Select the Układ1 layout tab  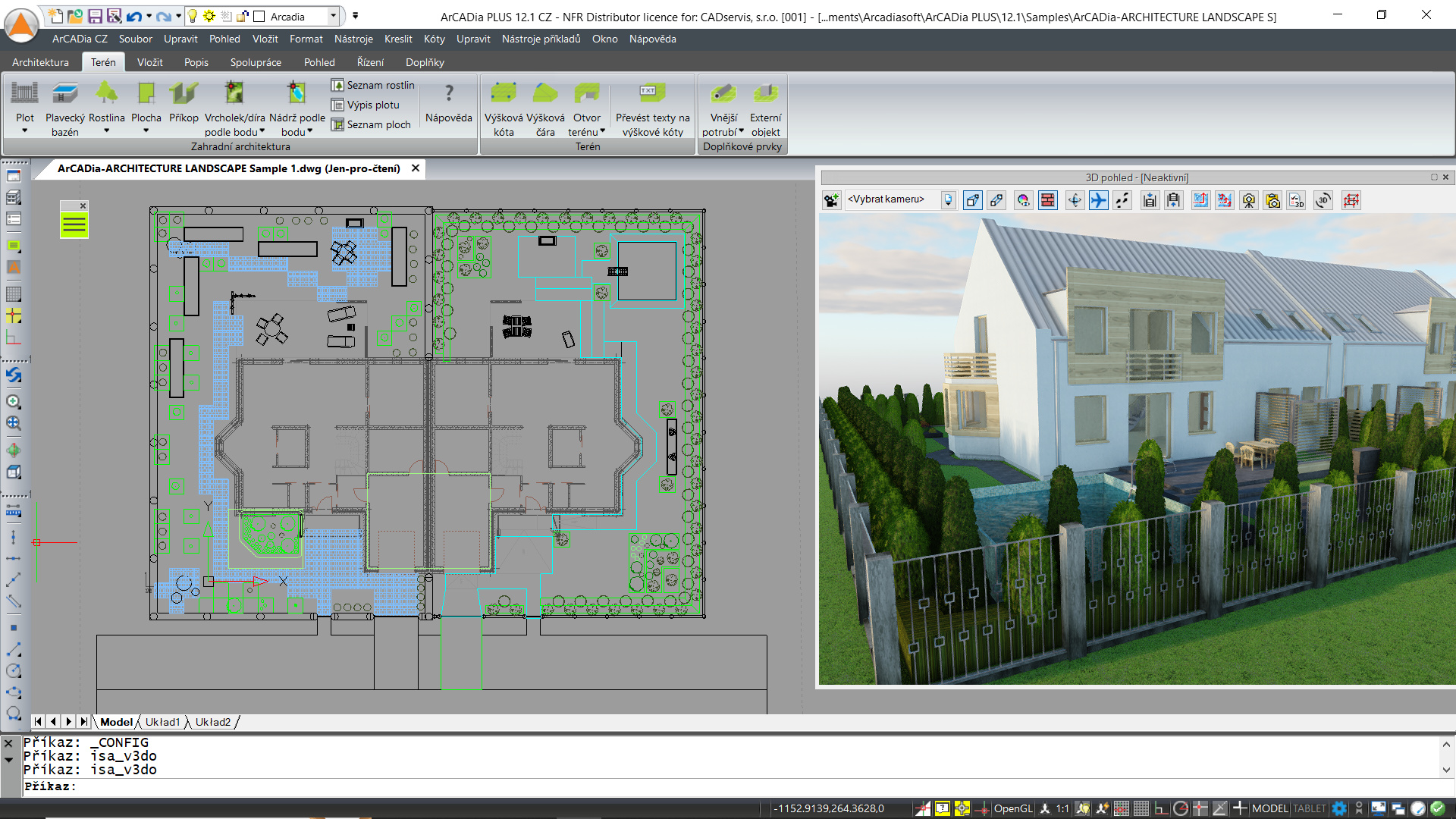pyautogui.click(x=162, y=722)
